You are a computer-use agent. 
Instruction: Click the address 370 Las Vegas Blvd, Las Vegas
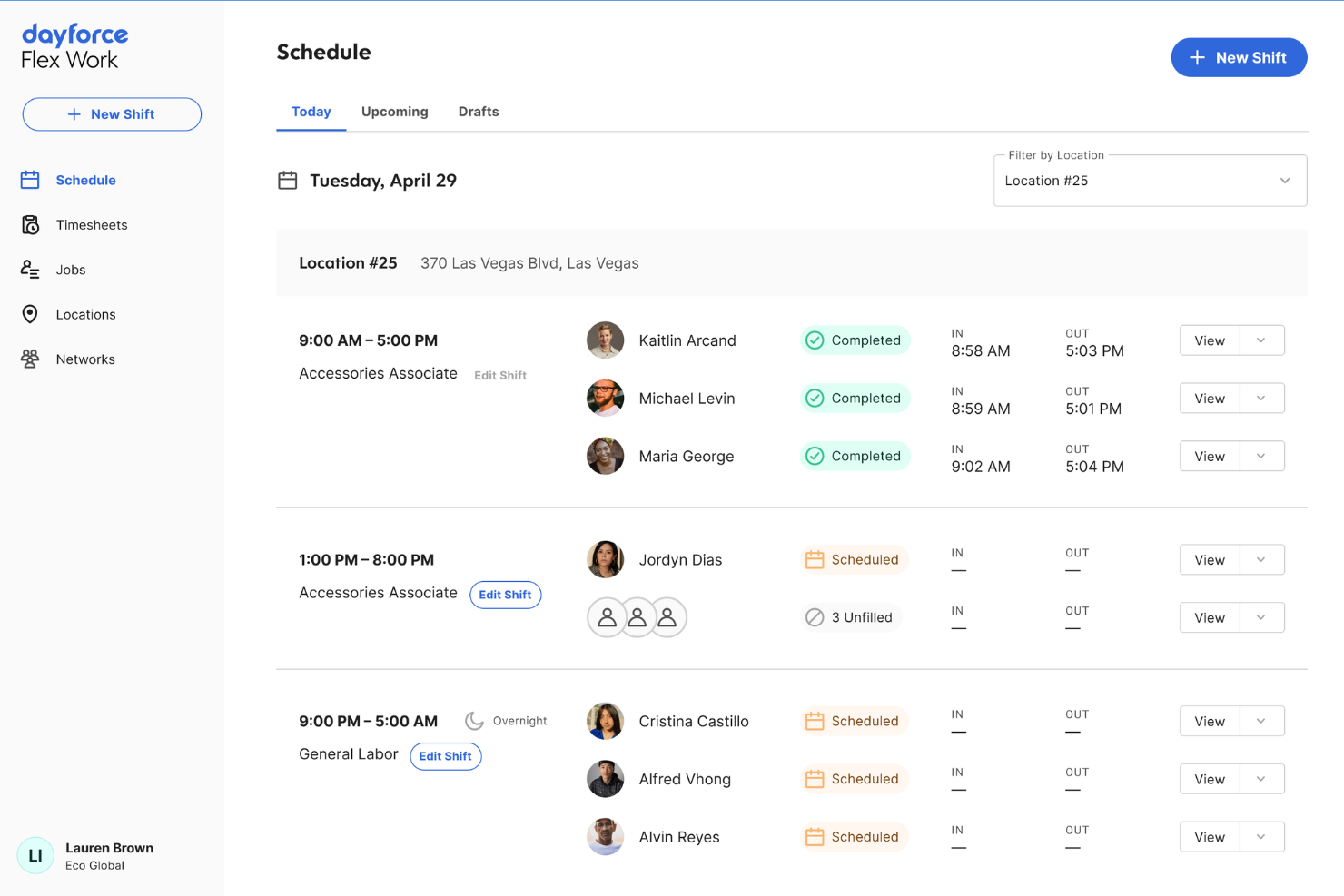click(529, 263)
